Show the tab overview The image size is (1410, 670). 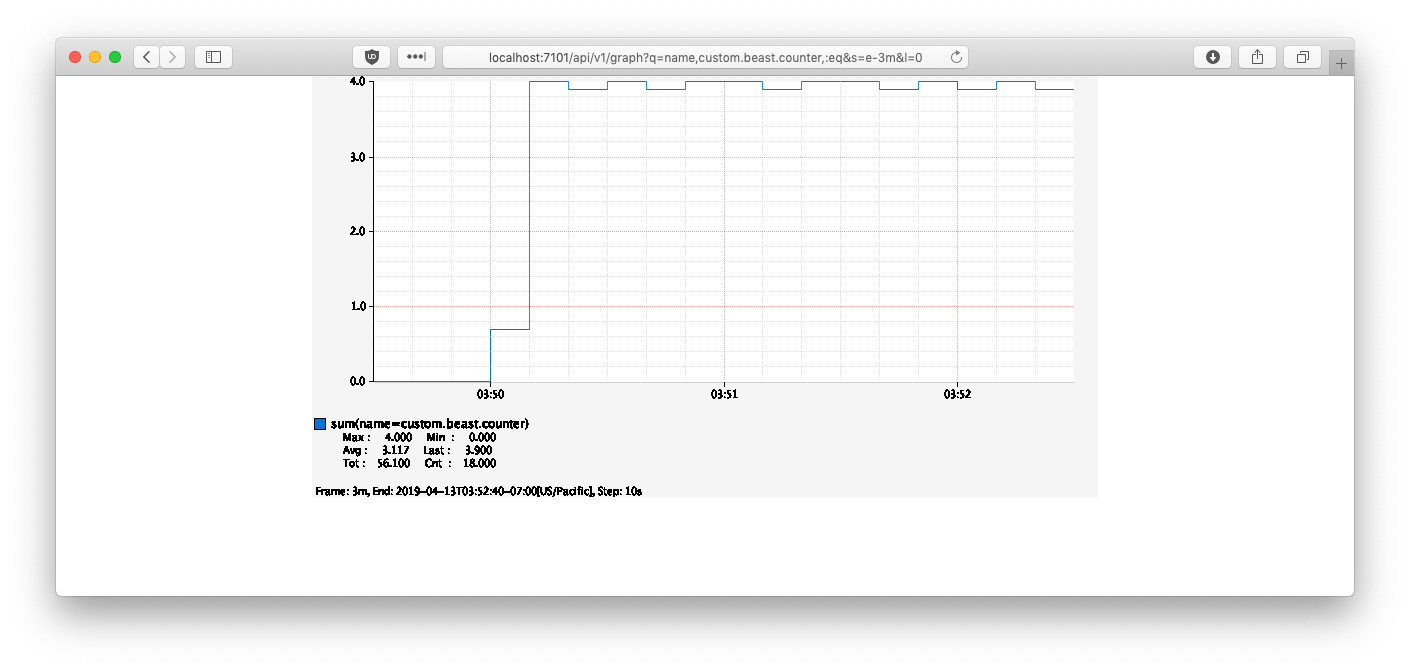click(x=1302, y=57)
